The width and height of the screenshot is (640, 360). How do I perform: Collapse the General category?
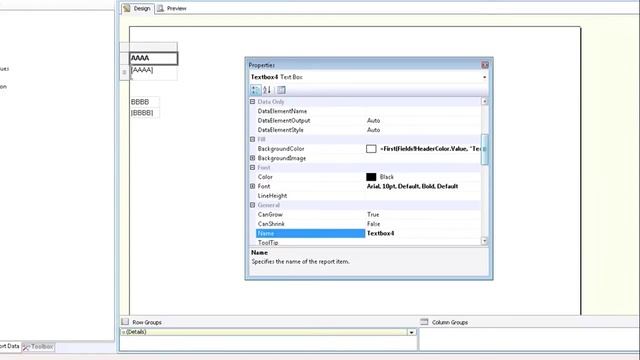click(x=252, y=205)
